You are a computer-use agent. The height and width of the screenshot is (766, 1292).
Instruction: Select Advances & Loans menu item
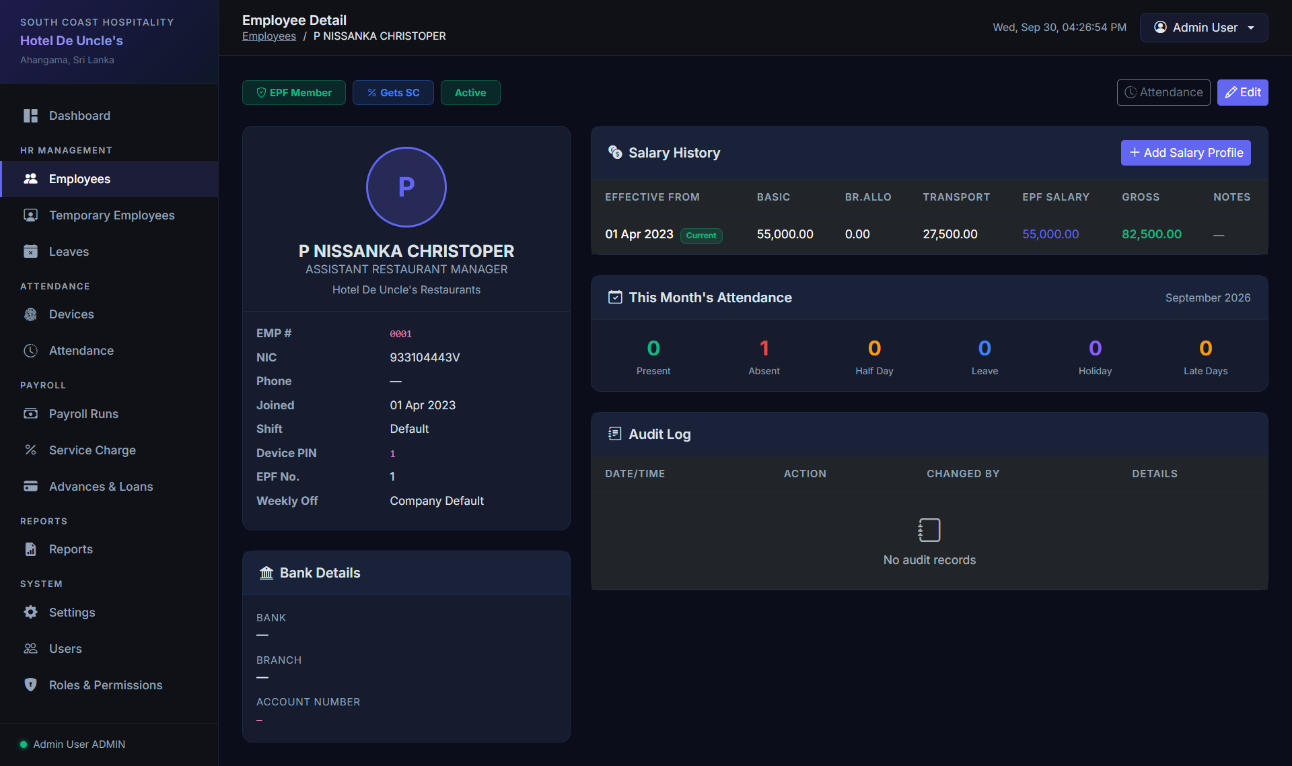(109, 487)
